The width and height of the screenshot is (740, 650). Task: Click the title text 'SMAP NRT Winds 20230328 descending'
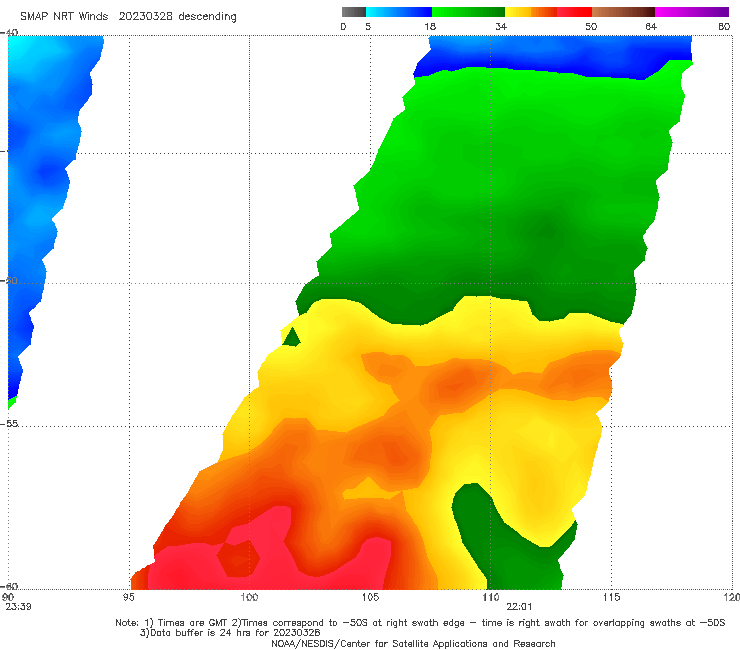(128, 16)
